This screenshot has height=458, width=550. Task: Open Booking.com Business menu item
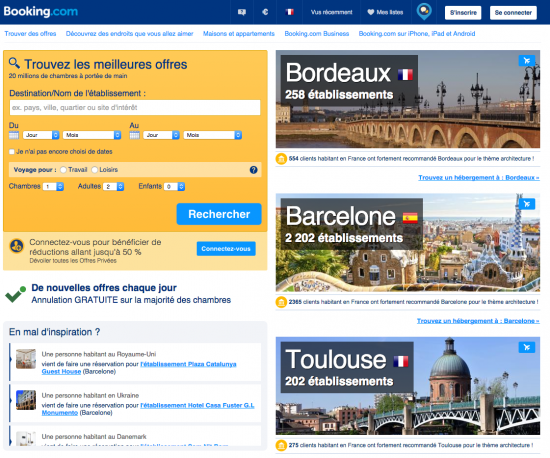point(316,34)
